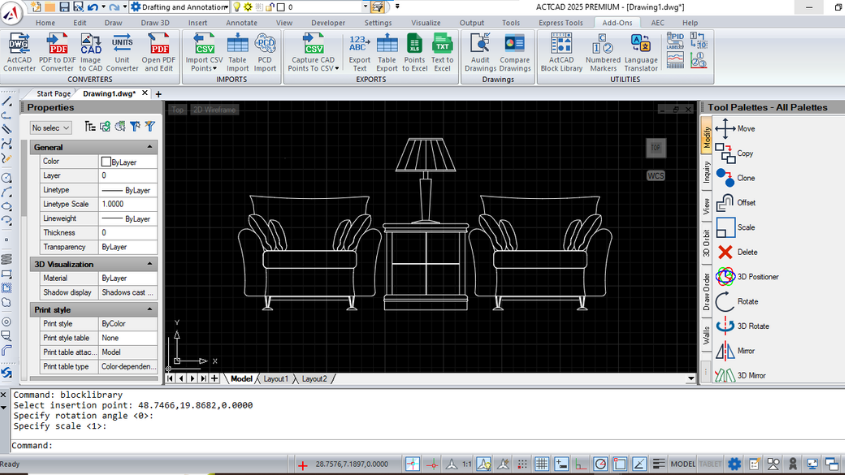Open the Compare Drawings tool
The height and width of the screenshot is (475, 845).
[x=515, y=52]
